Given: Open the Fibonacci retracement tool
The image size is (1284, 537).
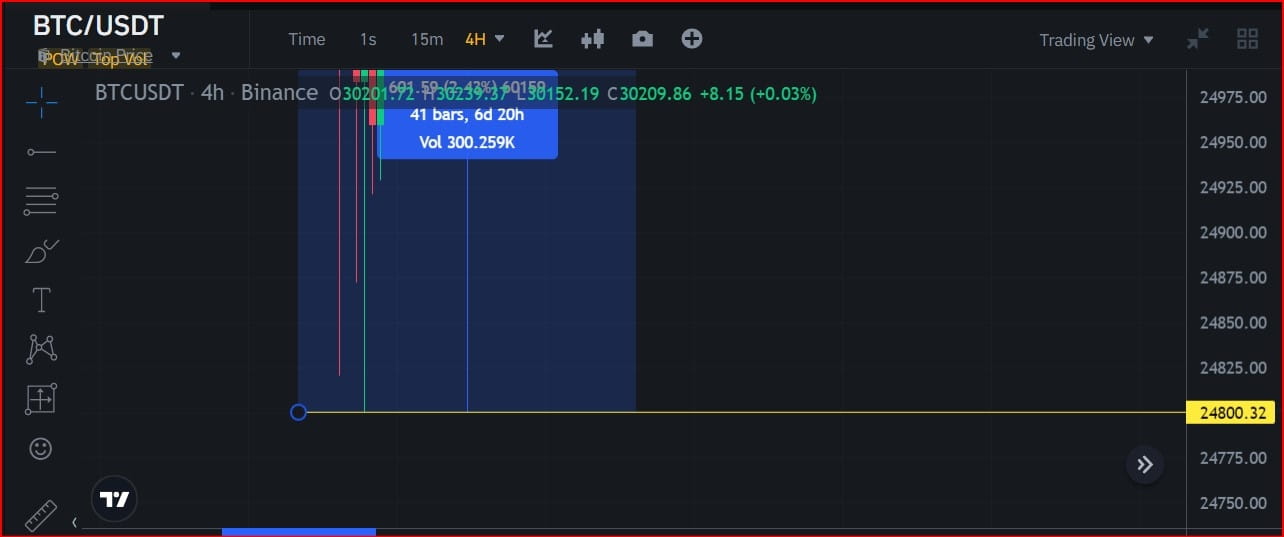Looking at the screenshot, I should (x=41, y=202).
